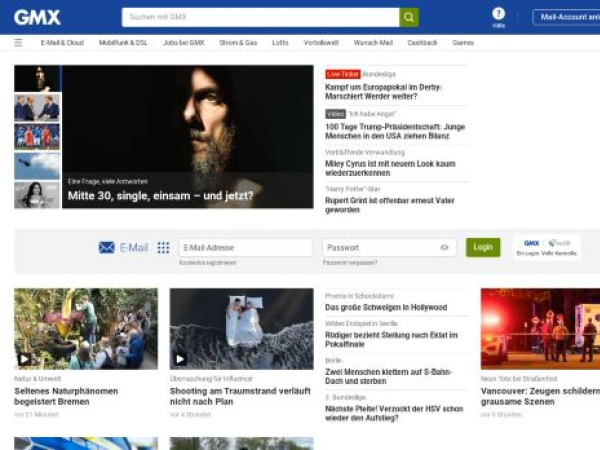Click the green search magnifier button
This screenshot has height=450, width=600.
409,17
